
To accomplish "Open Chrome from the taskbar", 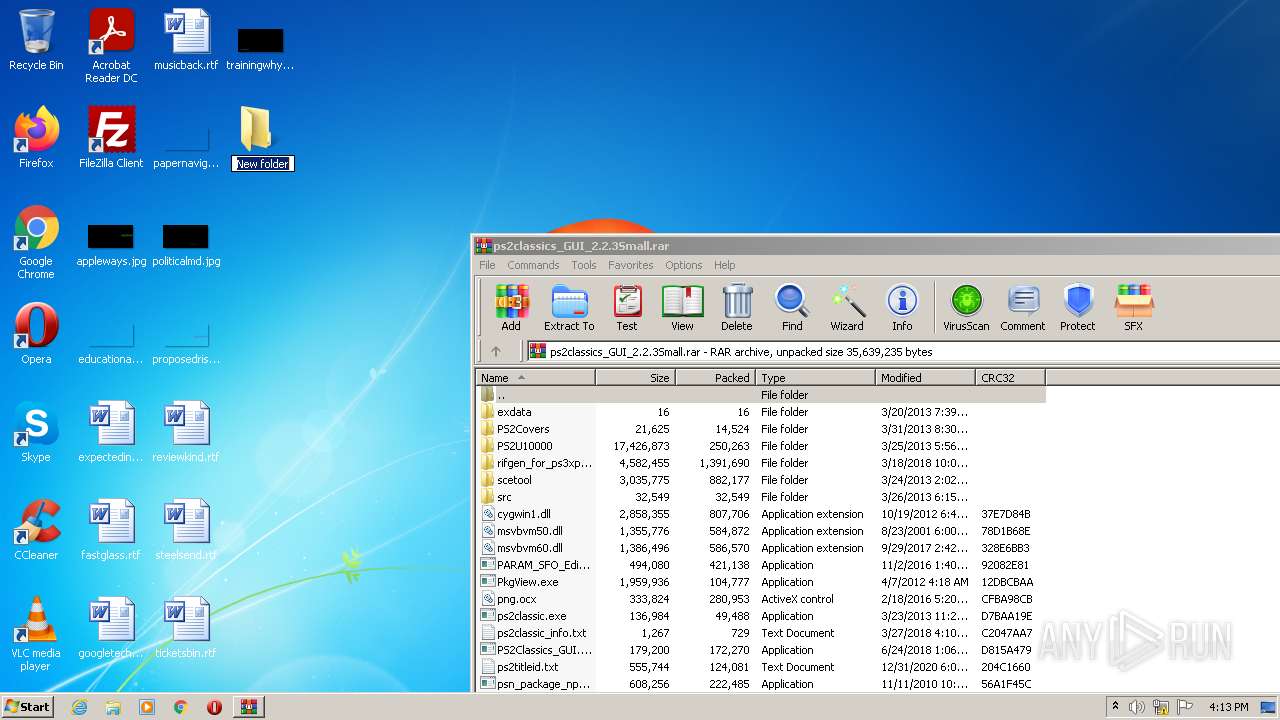I will (x=181, y=707).
